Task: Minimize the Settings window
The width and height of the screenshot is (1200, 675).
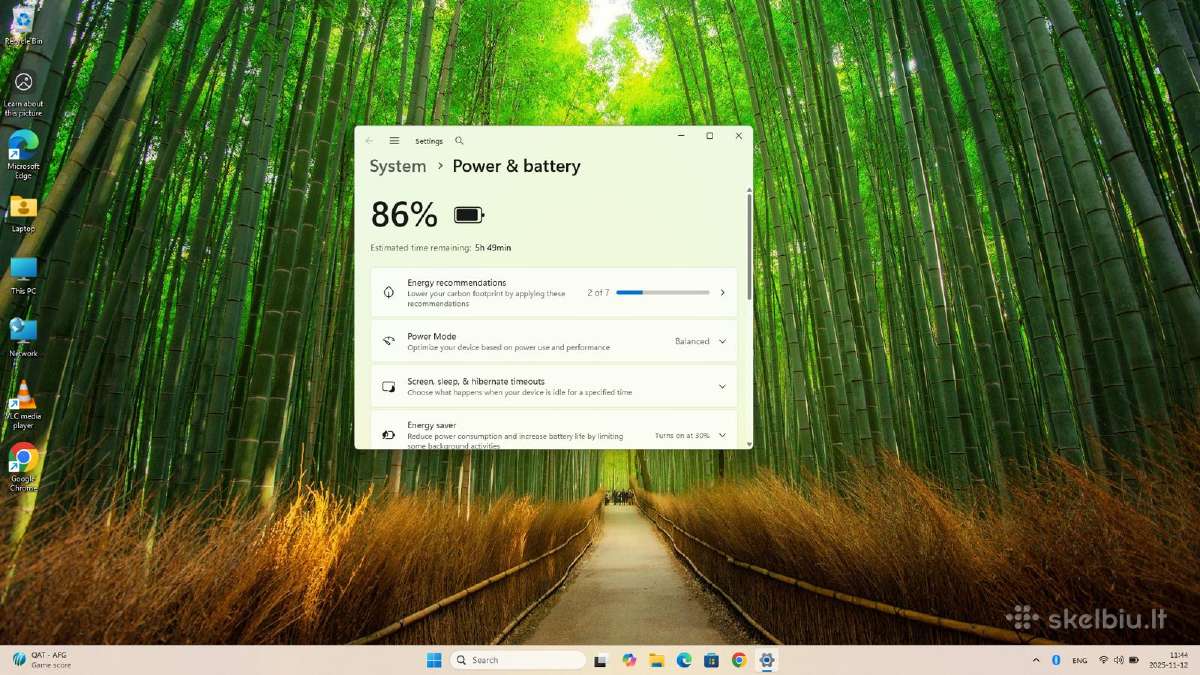Action: click(x=680, y=136)
